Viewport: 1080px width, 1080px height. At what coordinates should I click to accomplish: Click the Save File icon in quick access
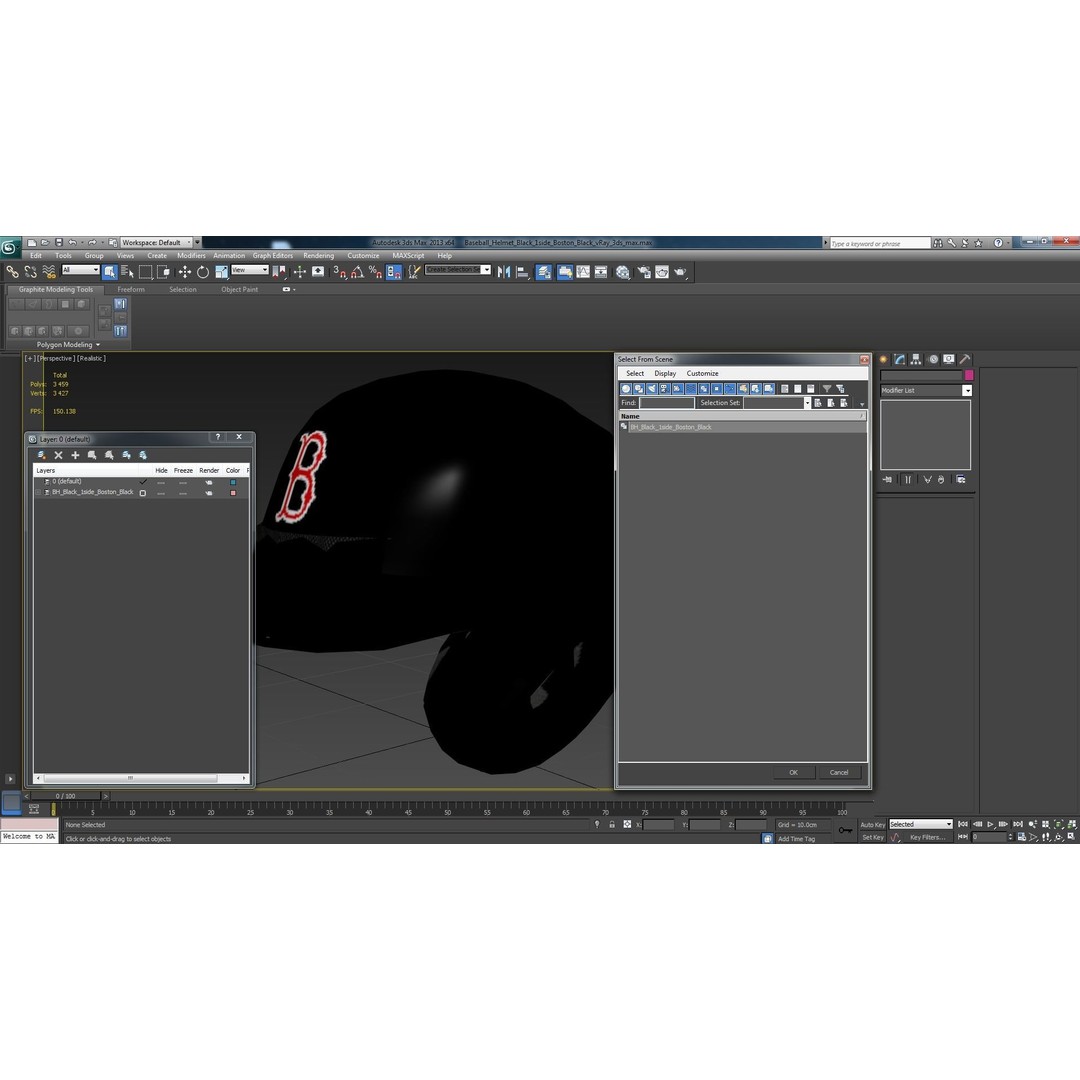(59, 242)
